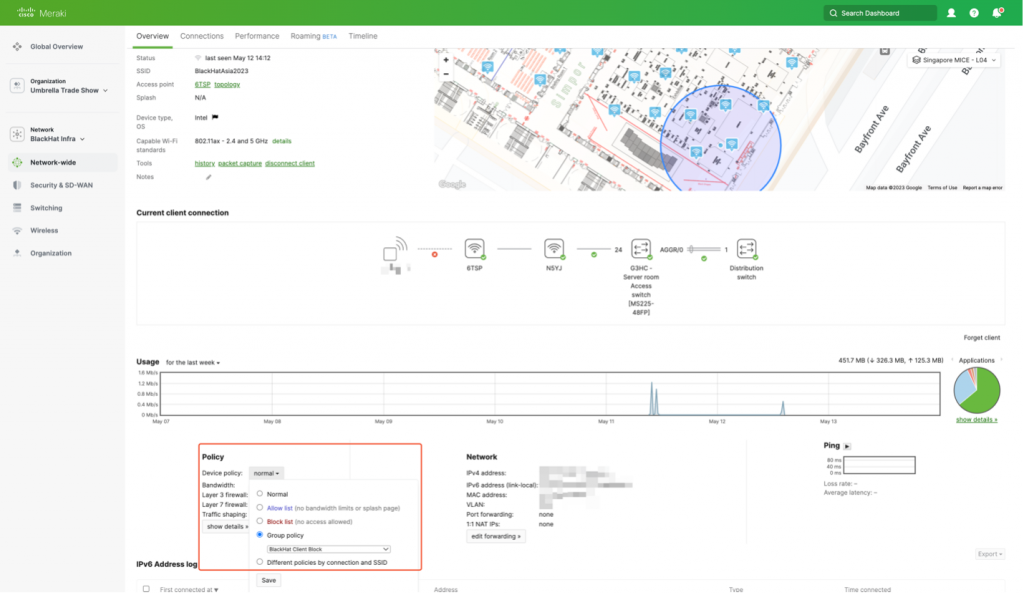Open the help question mark icon

(x=973, y=13)
